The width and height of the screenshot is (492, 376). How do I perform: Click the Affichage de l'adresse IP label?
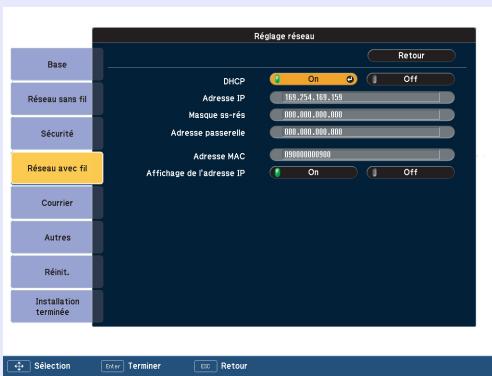(196, 173)
